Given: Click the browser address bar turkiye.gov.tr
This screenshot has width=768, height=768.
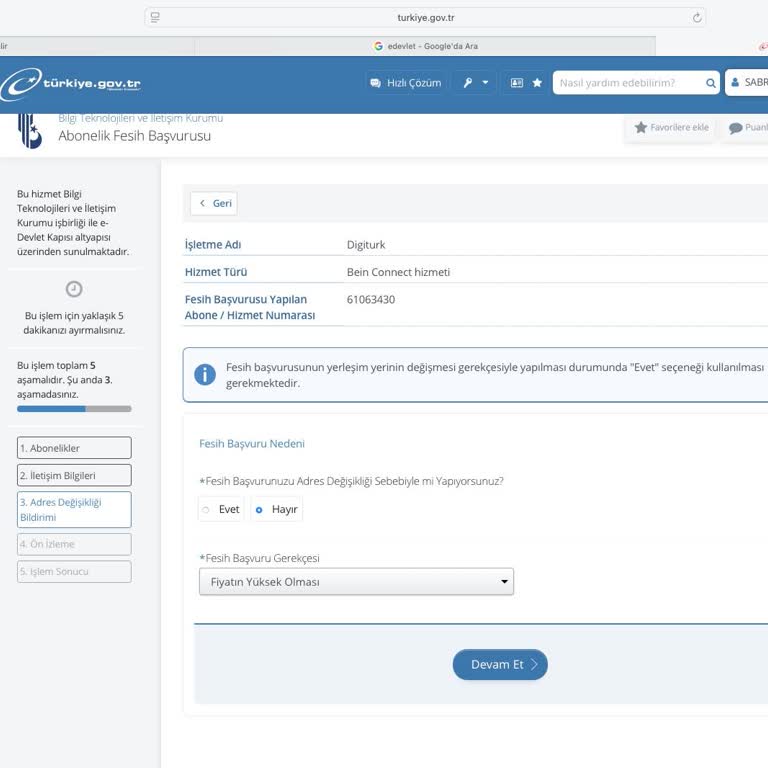Looking at the screenshot, I should click(425, 18).
